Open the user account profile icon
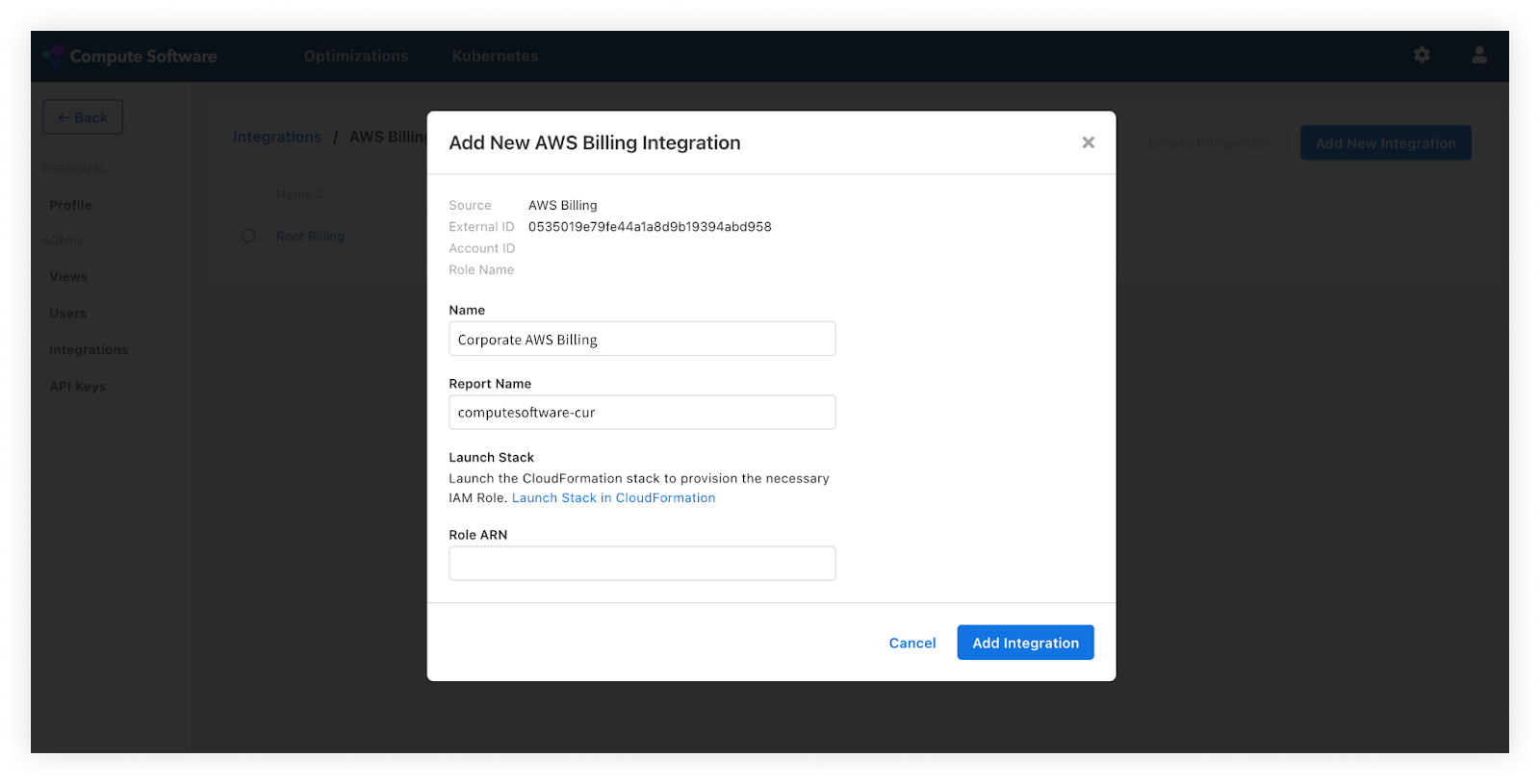Viewport: 1540px width, 784px height. click(1479, 55)
